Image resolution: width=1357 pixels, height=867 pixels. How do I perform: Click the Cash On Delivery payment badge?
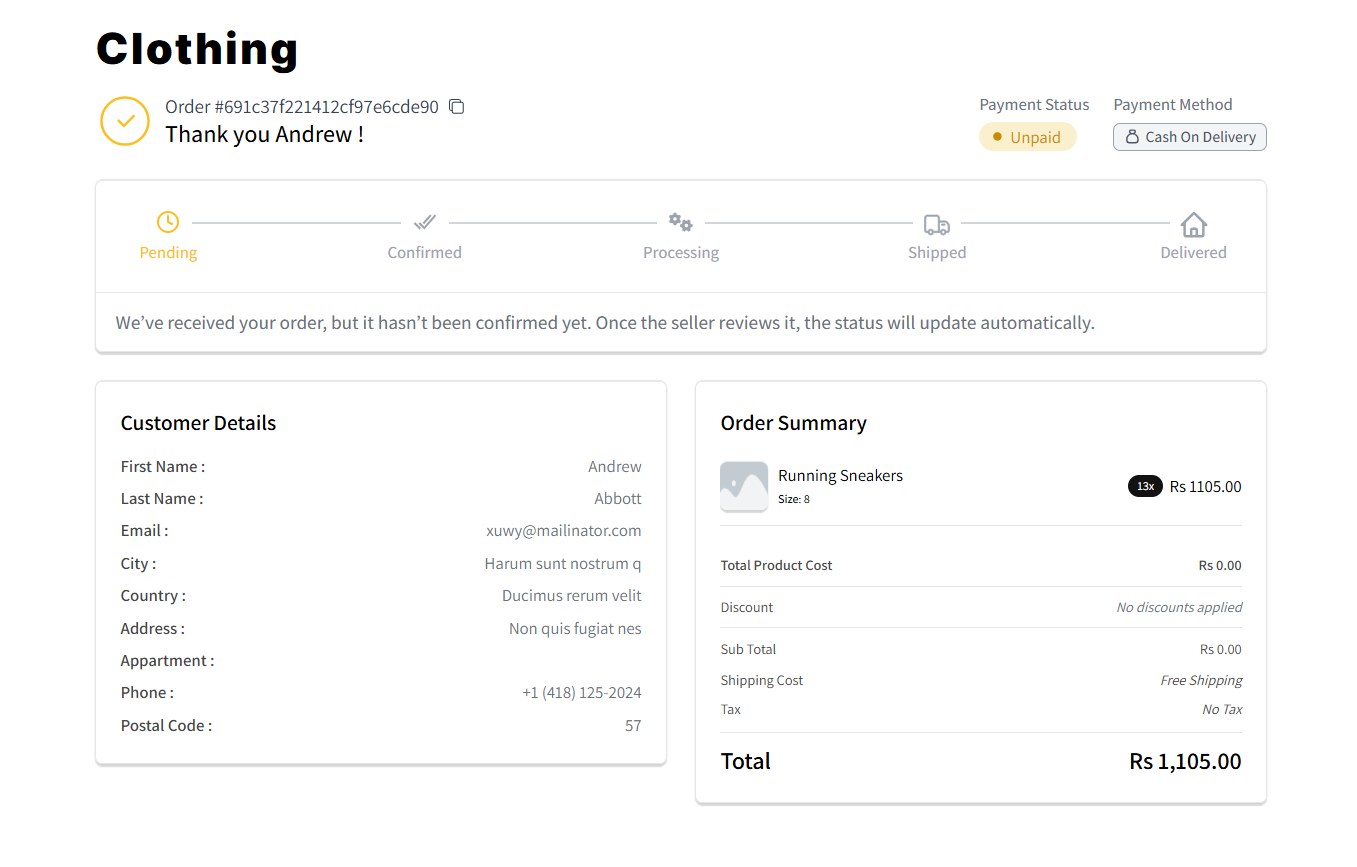coord(1189,137)
